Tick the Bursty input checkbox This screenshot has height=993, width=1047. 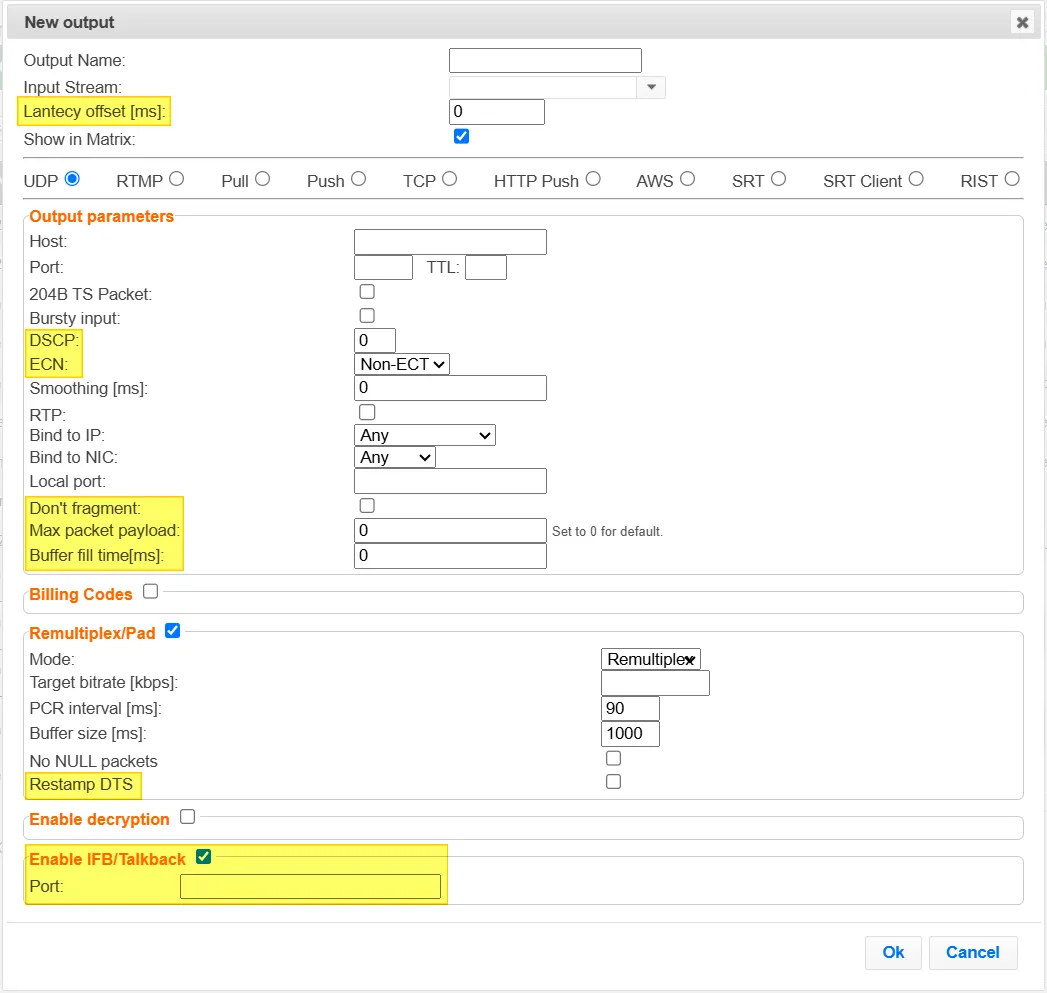tap(367, 315)
